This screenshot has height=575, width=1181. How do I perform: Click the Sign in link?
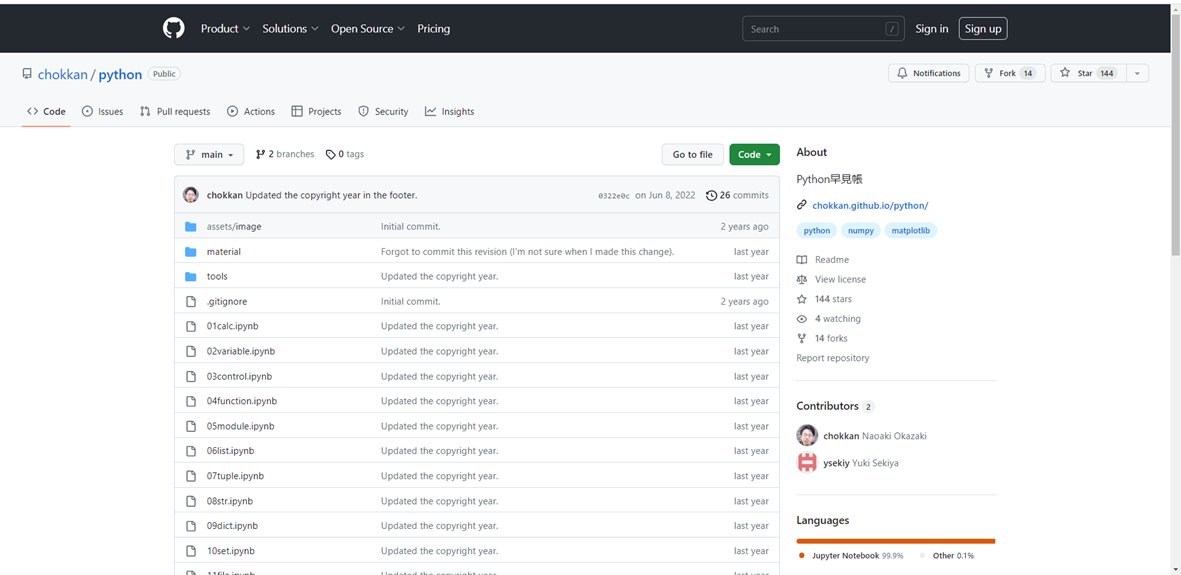pyautogui.click(x=932, y=29)
